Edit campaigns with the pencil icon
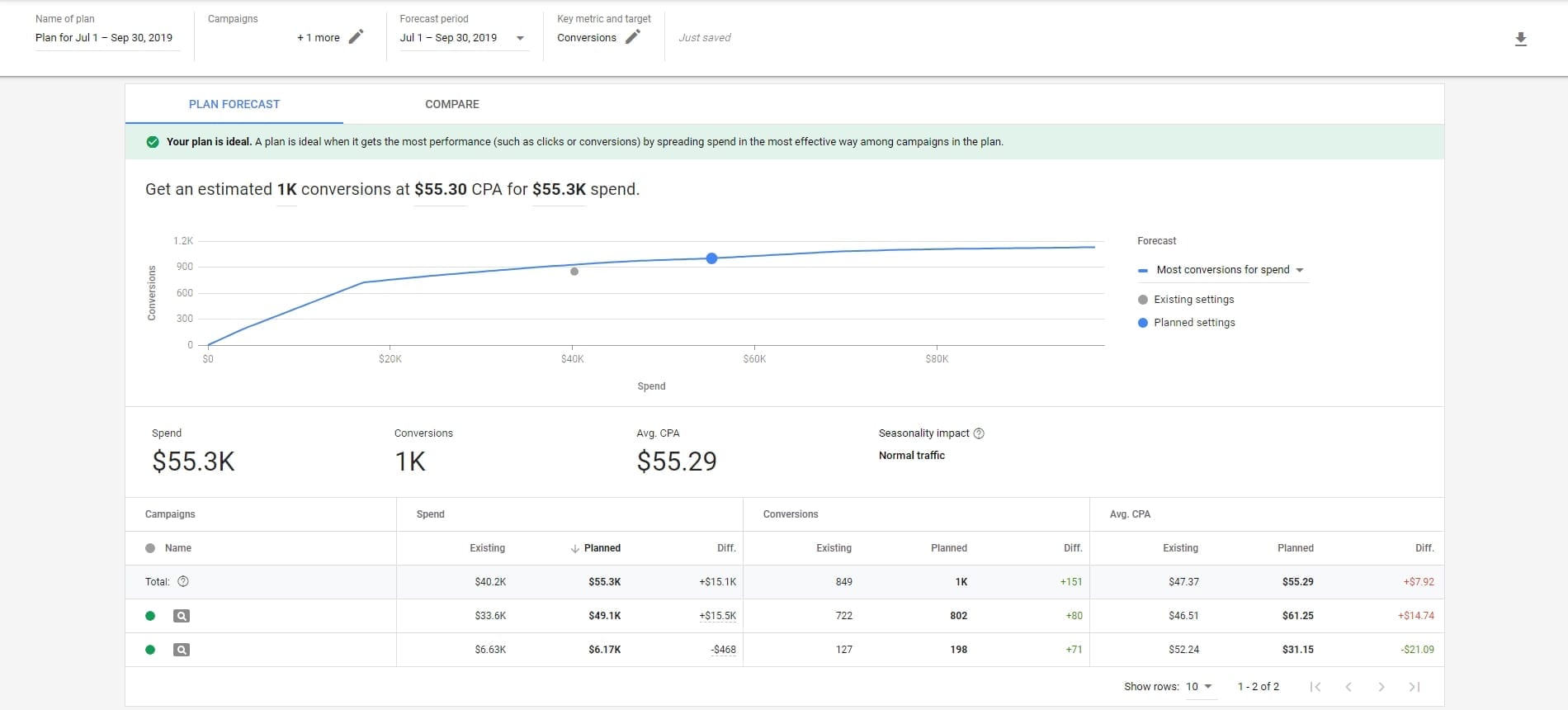The image size is (1568, 710). [x=356, y=36]
